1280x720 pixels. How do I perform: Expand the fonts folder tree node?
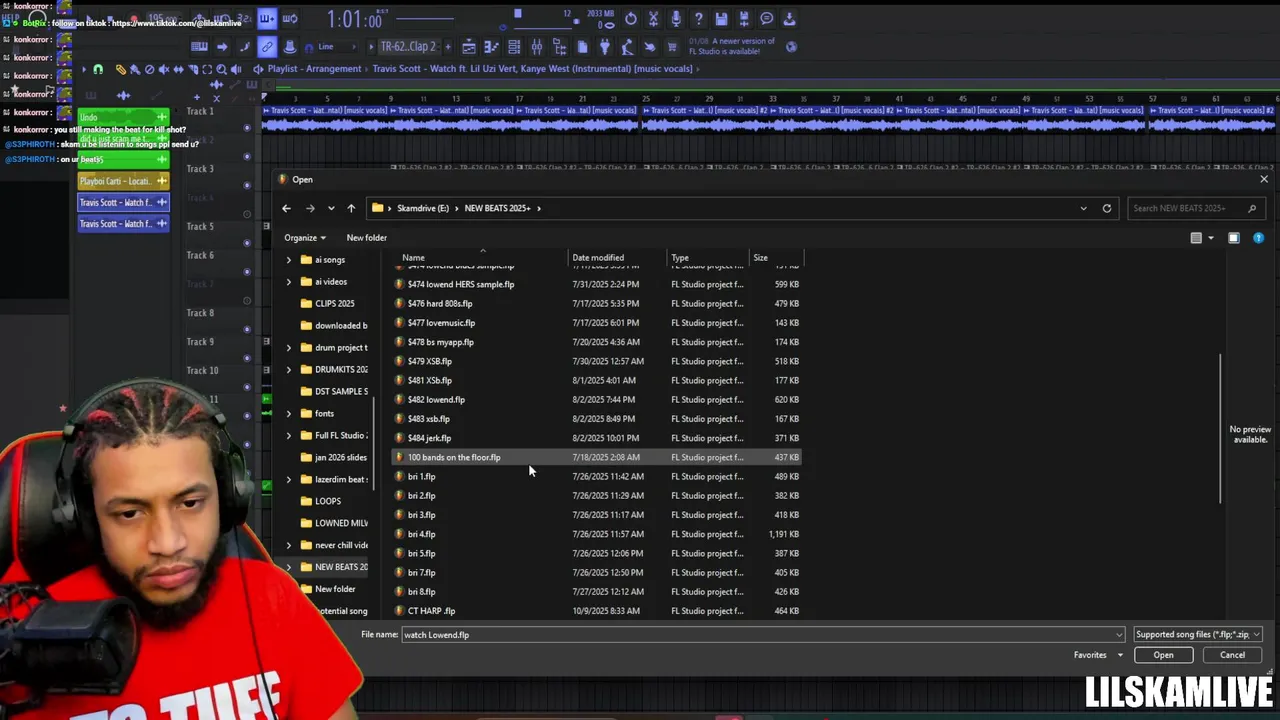point(289,413)
